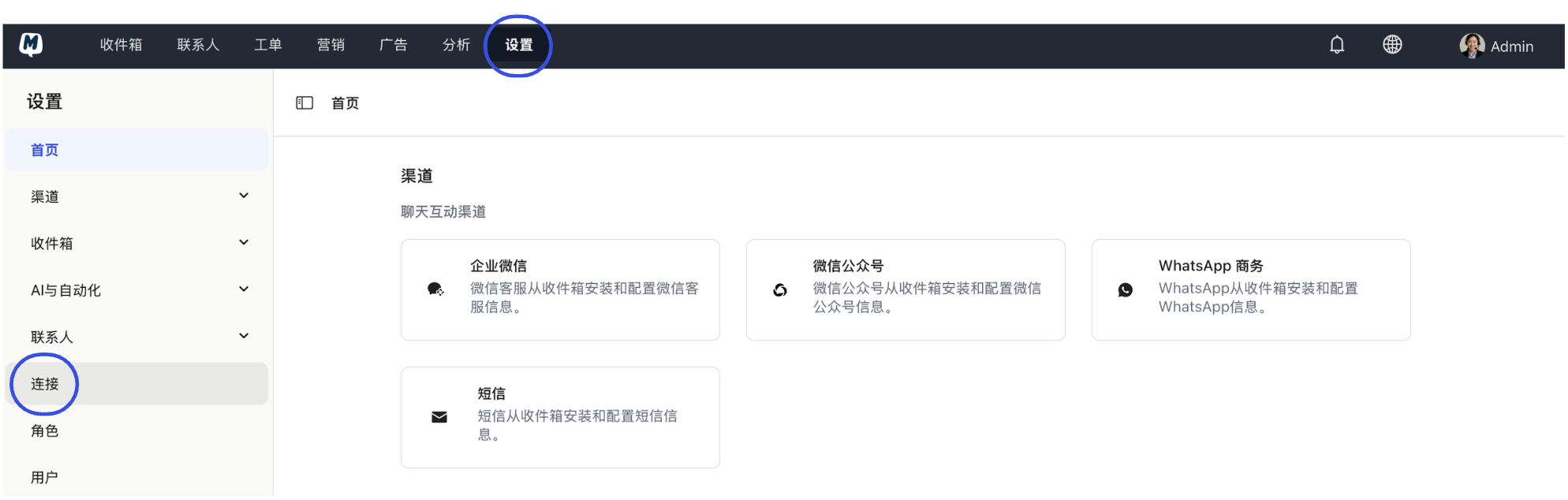Image resolution: width=1568 pixels, height=500 pixels.
Task: Open the 营销 menu
Action: tap(330, 45)
